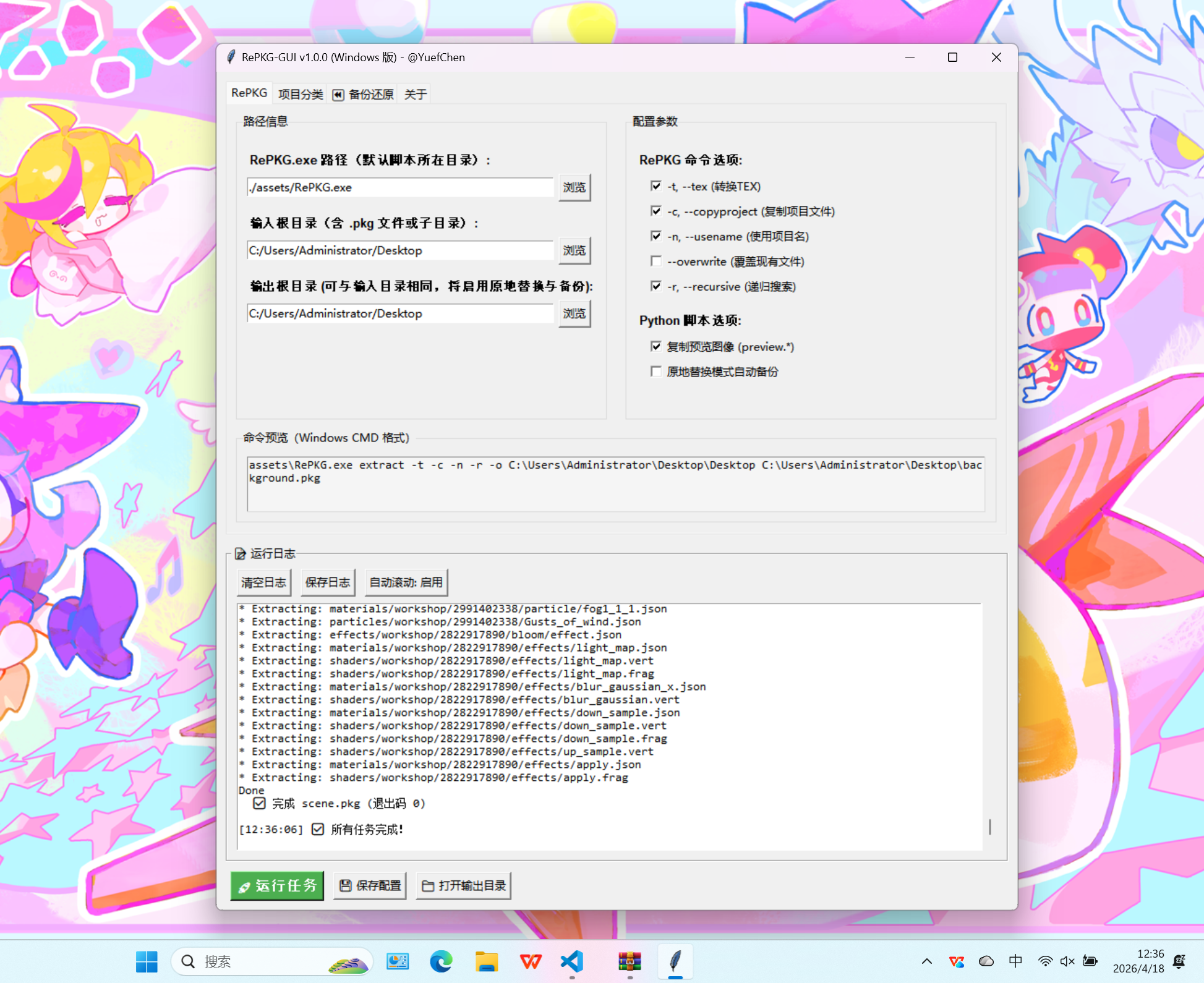Toggle the -r, --recursive checkbox

pyautogui.click(x=656, y=286)
